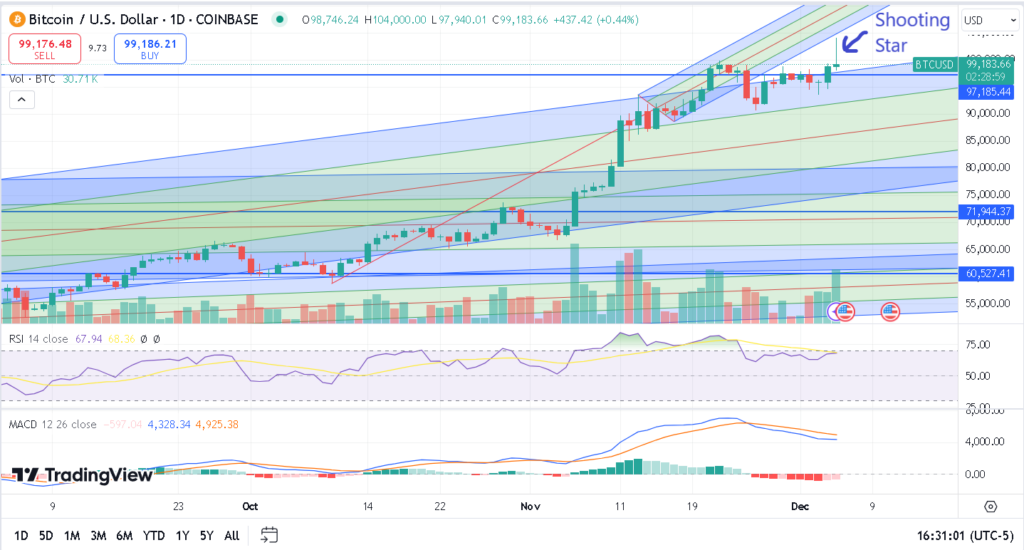
Task: Click the Nov label on time axis
Action: [530, 506]
